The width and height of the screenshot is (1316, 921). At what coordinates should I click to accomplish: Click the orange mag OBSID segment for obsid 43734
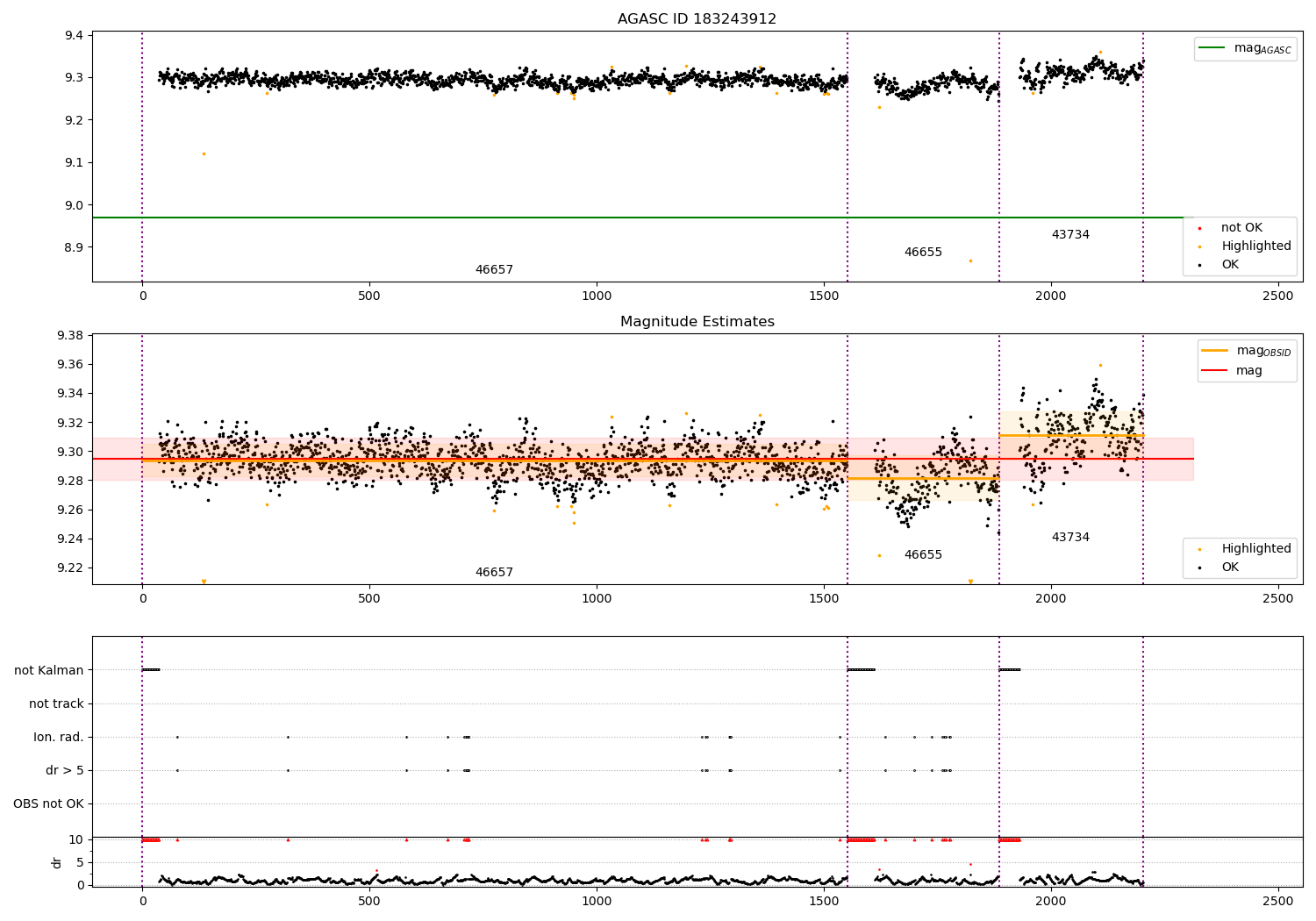(x=1071, y=435)
